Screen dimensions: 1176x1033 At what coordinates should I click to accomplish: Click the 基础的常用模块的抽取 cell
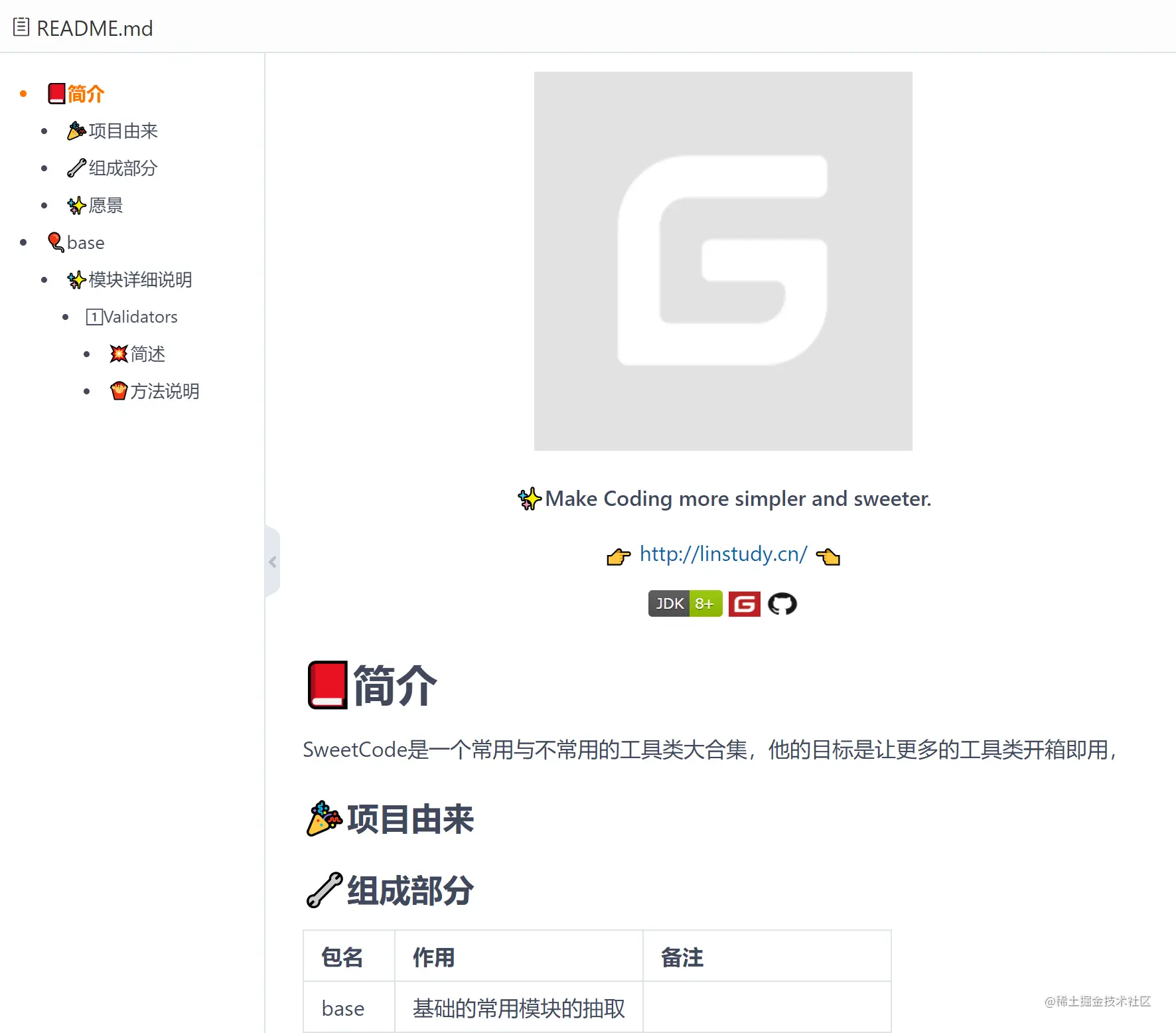click(x=519, y=1008)
